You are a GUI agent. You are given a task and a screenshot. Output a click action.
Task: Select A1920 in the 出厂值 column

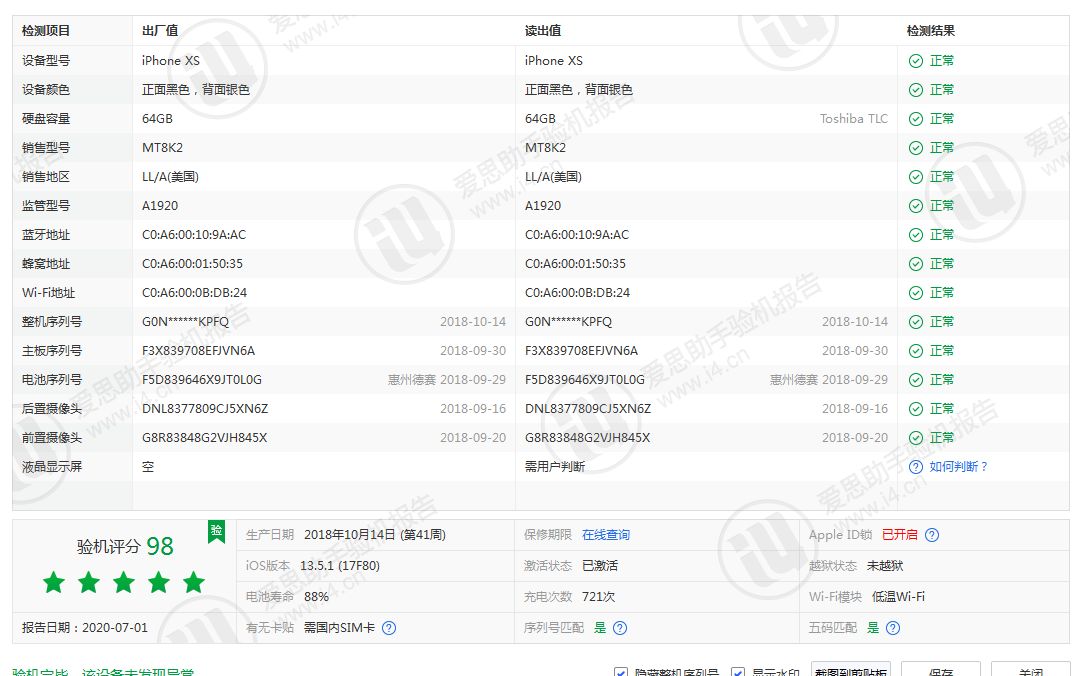point(159,206)
